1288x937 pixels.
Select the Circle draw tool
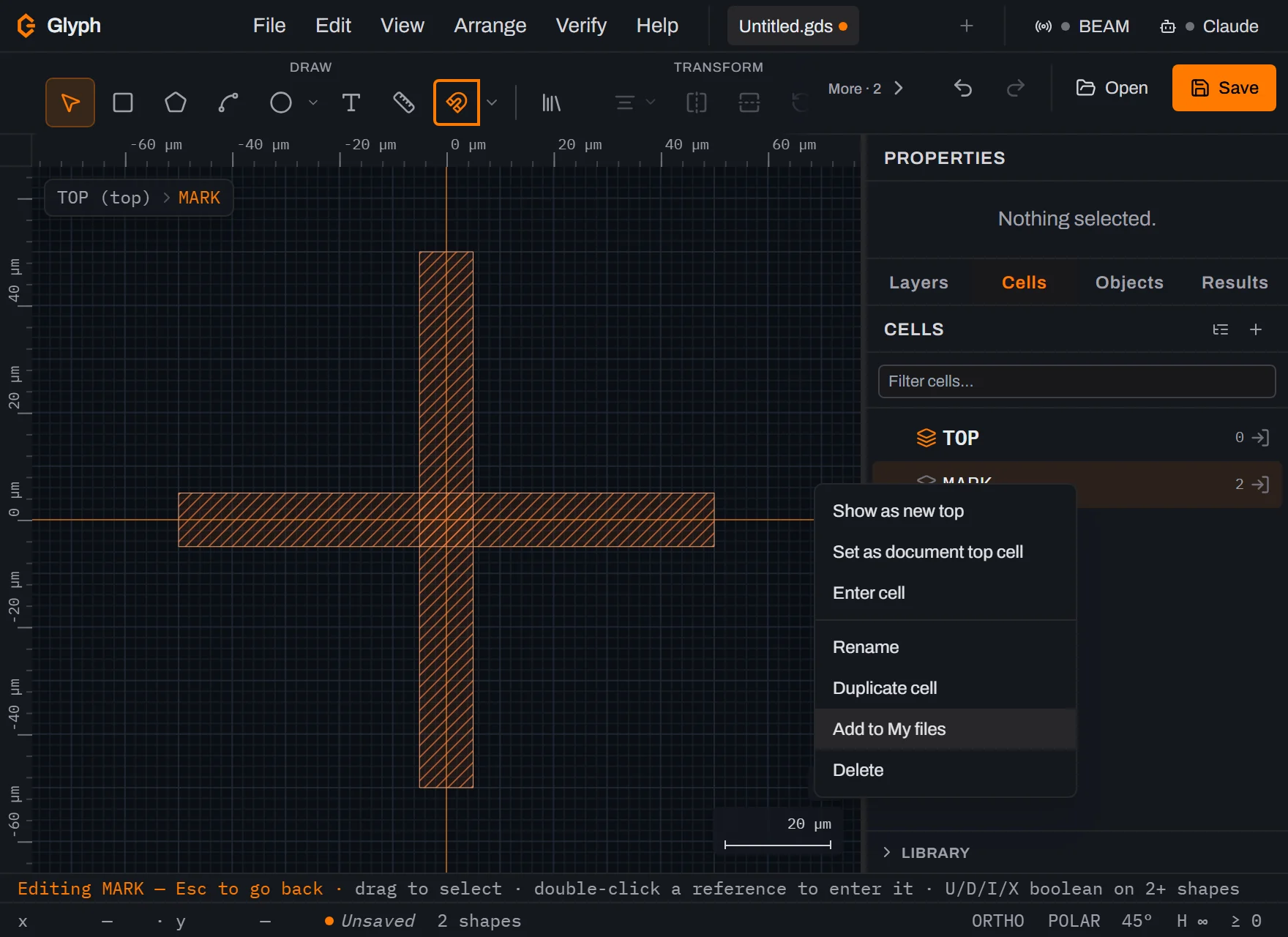click(281, 102)
